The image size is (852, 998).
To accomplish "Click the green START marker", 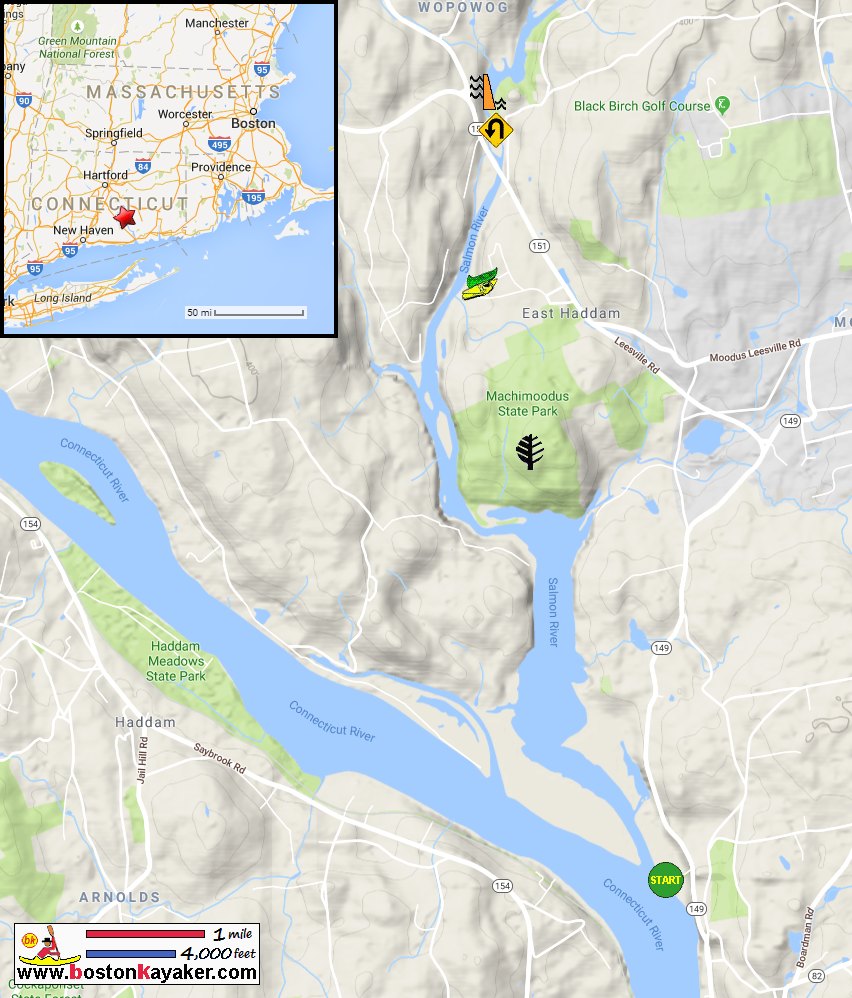I will click(666, 880).
